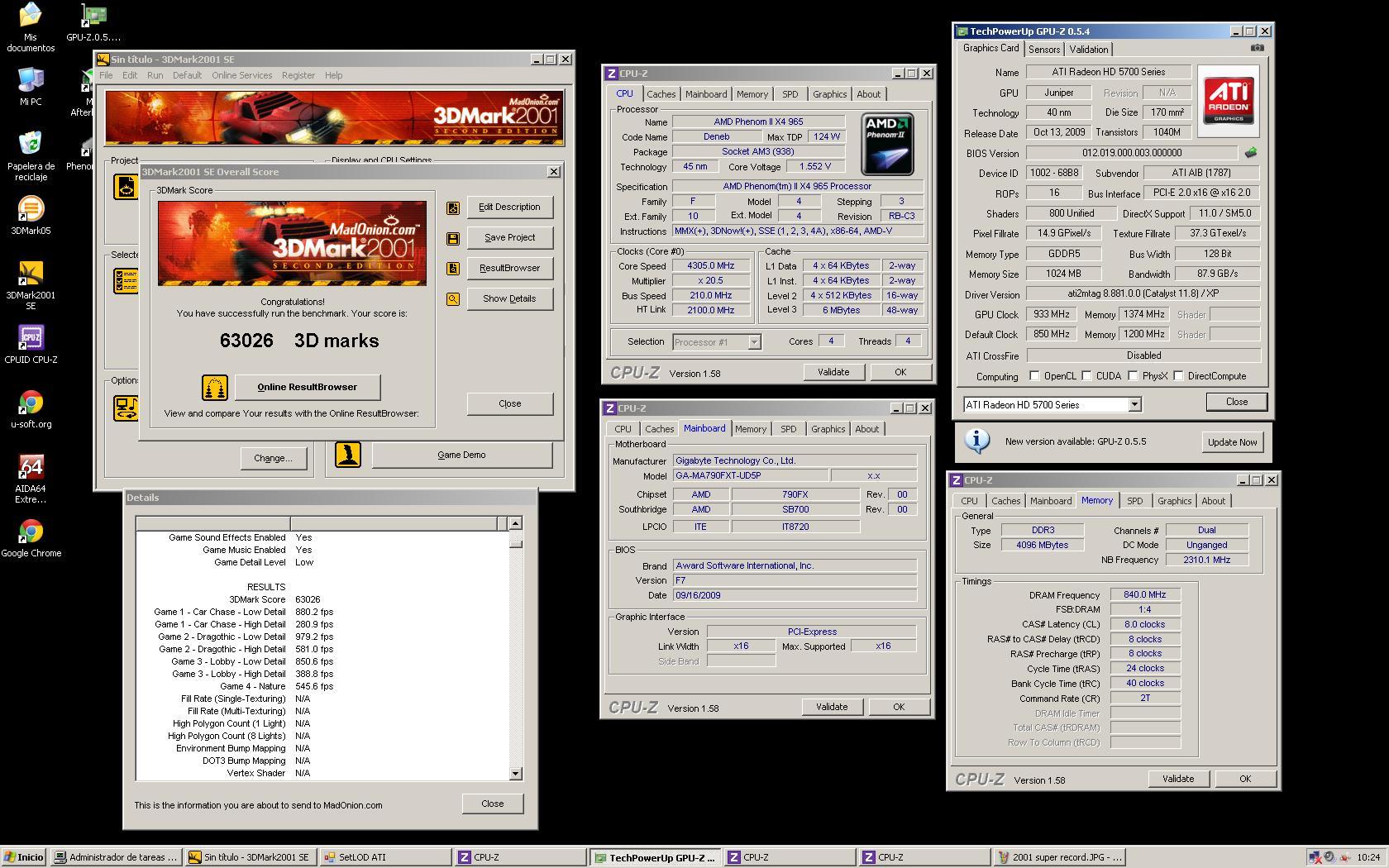Click Validate in CPU-Z CPU window
This screenshot has width=1389, height=868.
click(833, 372)
